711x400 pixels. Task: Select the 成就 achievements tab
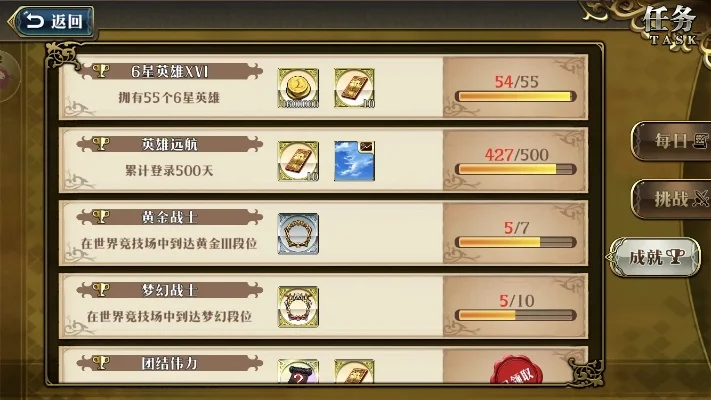pos(656,257)
